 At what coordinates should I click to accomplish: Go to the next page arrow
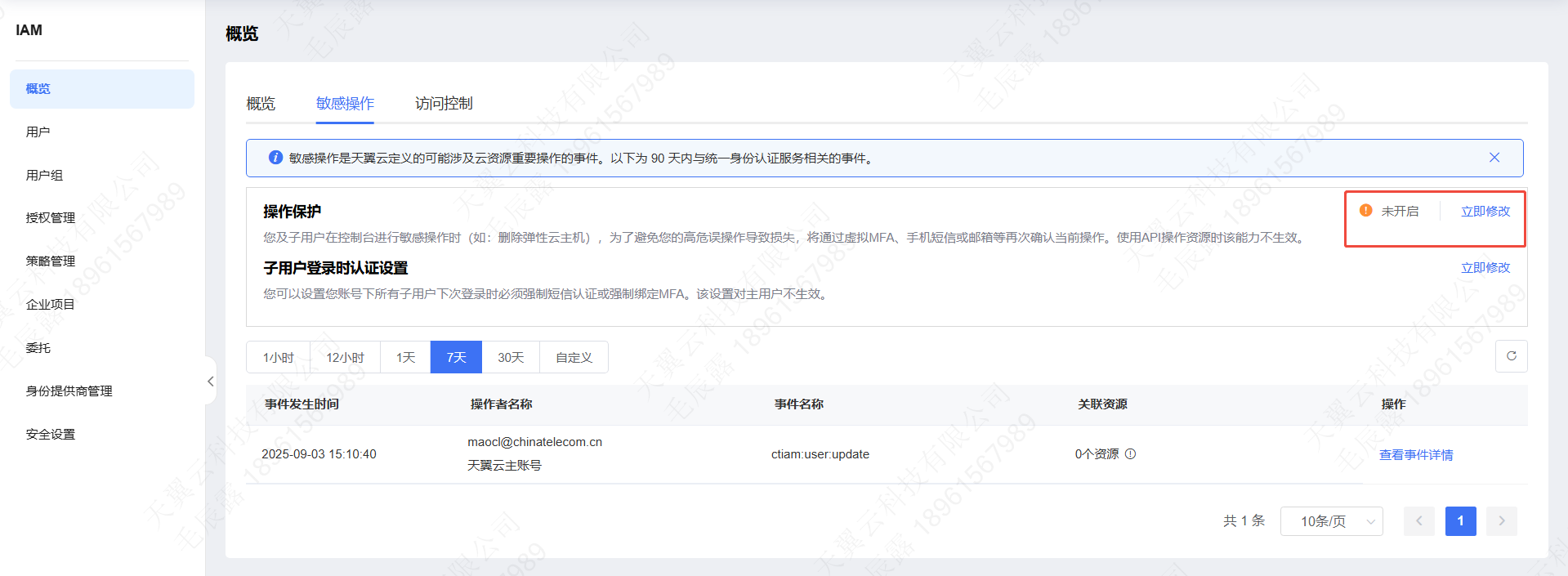pos(1501,521)
